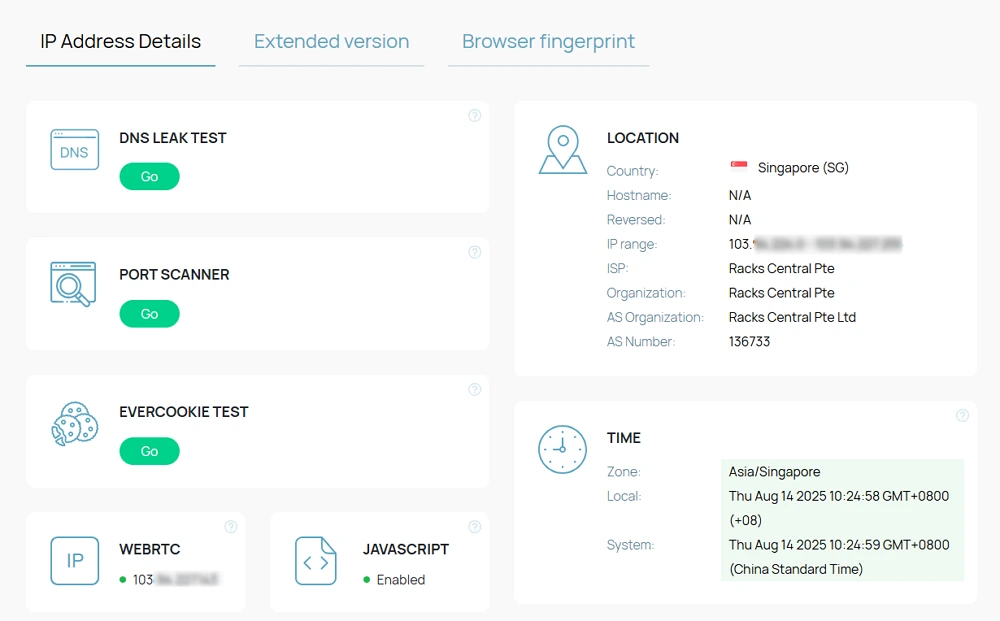Open help for the Port Scanner card

click(x=474, y=252)
